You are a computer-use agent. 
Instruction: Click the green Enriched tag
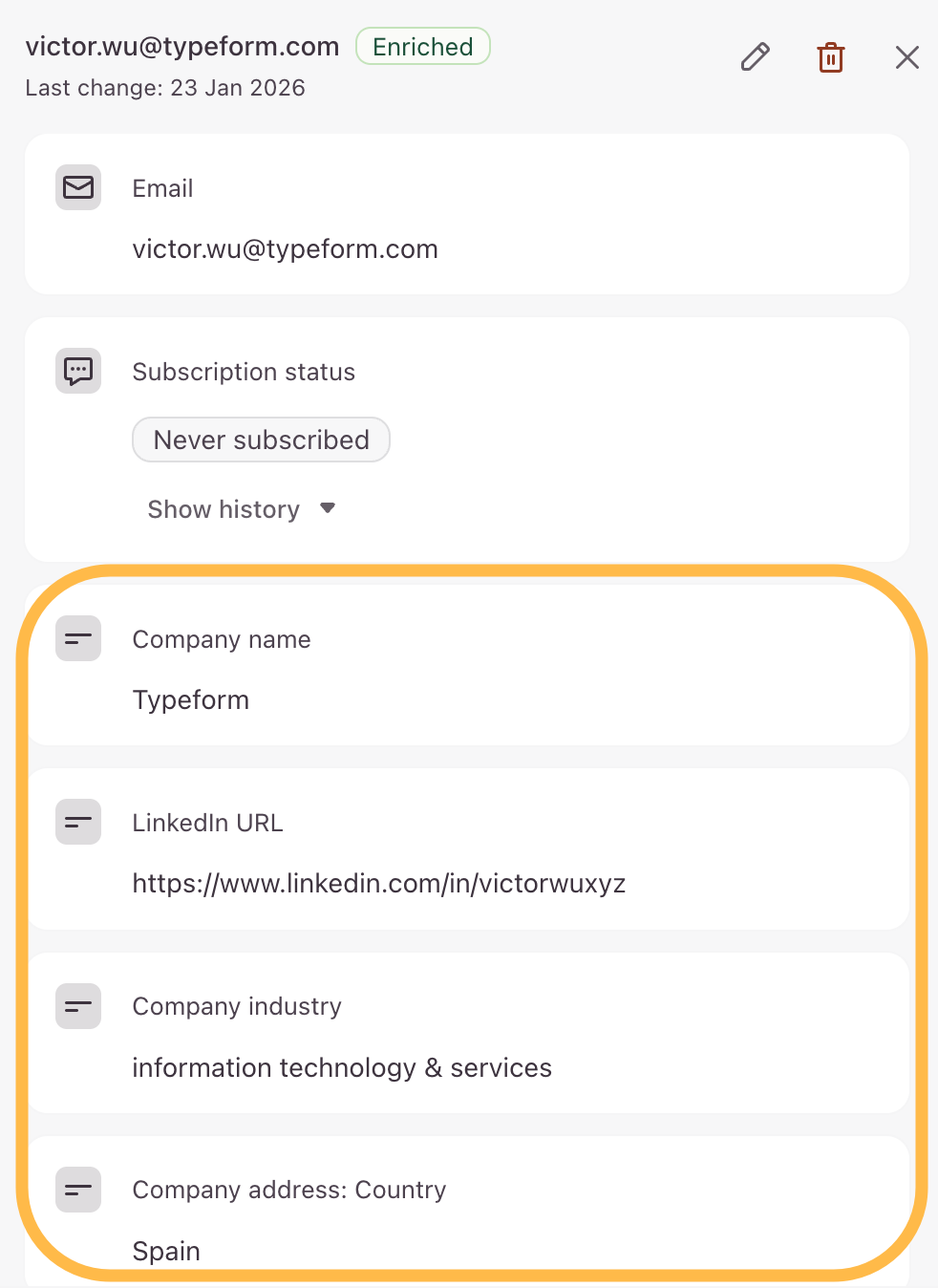[x=422, y=47]
